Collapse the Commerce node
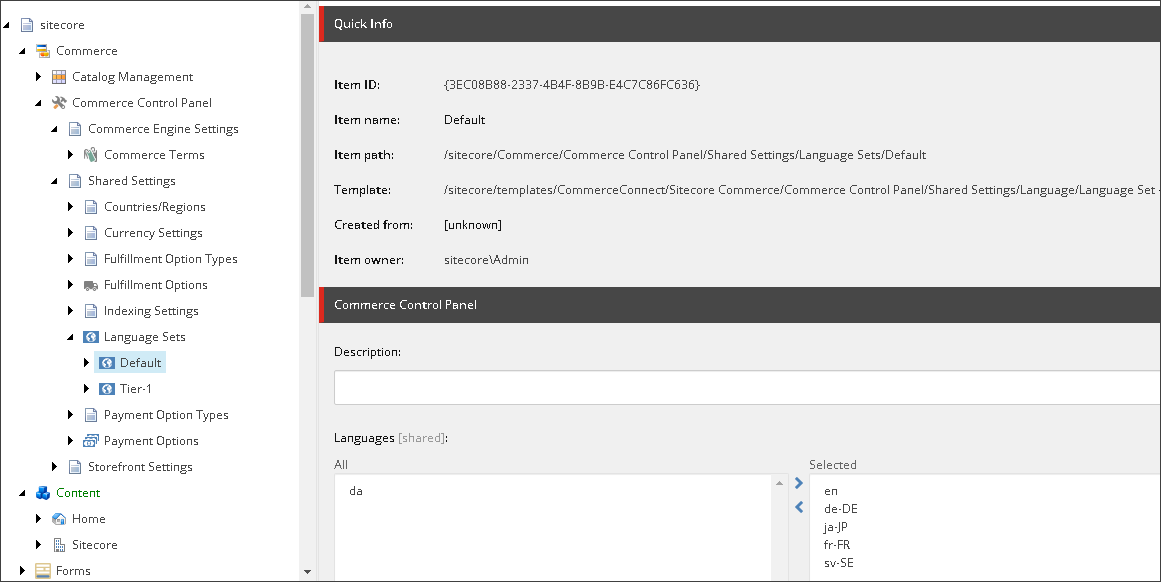 tap(22, 51)
